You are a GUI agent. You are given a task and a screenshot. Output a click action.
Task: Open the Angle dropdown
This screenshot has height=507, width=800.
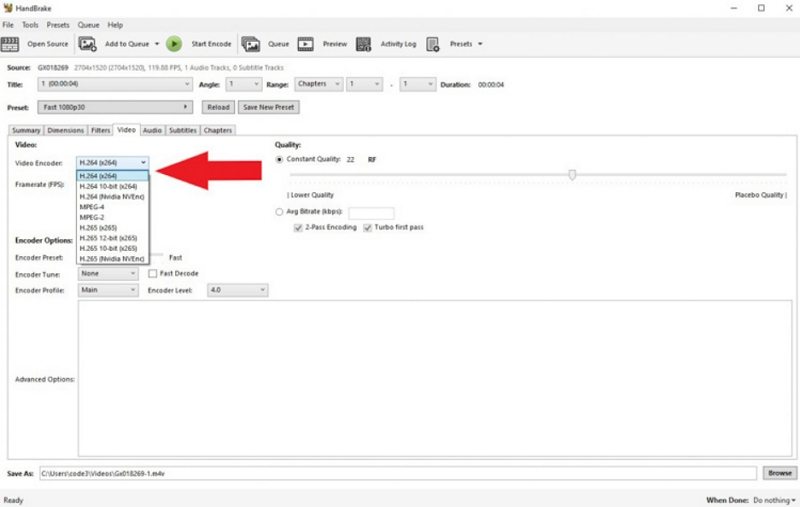[244, 84]
